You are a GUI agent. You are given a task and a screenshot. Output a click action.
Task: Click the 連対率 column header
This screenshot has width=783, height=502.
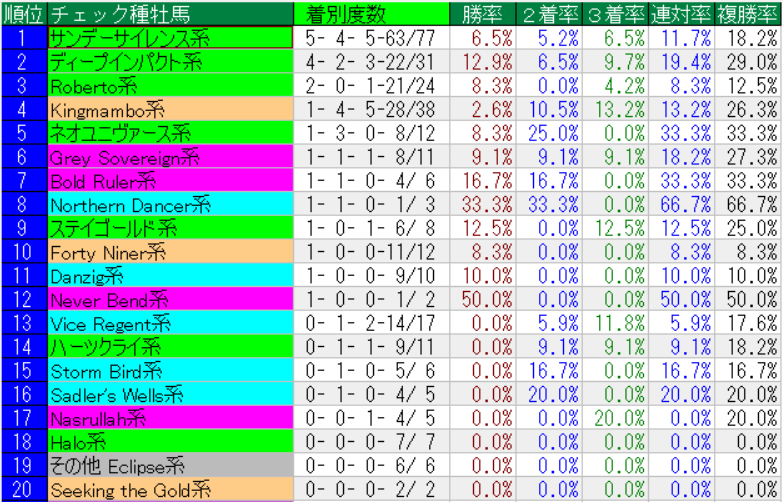click(x=682, y=13)
